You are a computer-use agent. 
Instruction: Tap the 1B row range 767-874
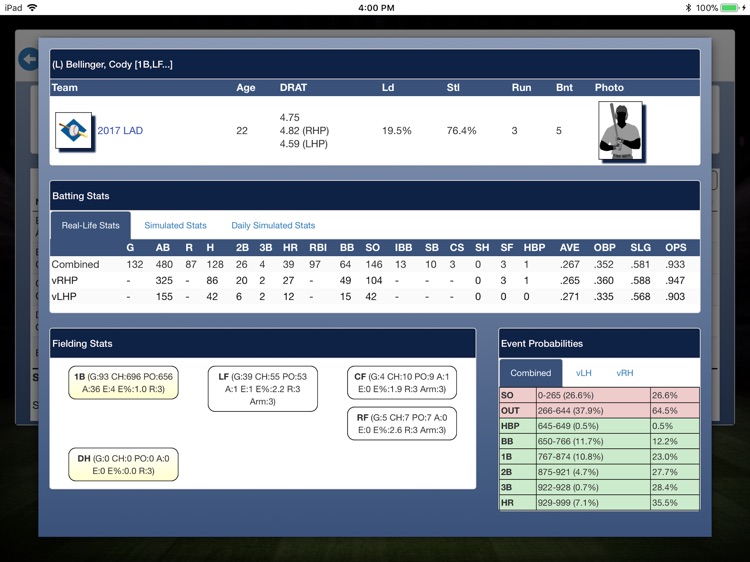(570, 456)
